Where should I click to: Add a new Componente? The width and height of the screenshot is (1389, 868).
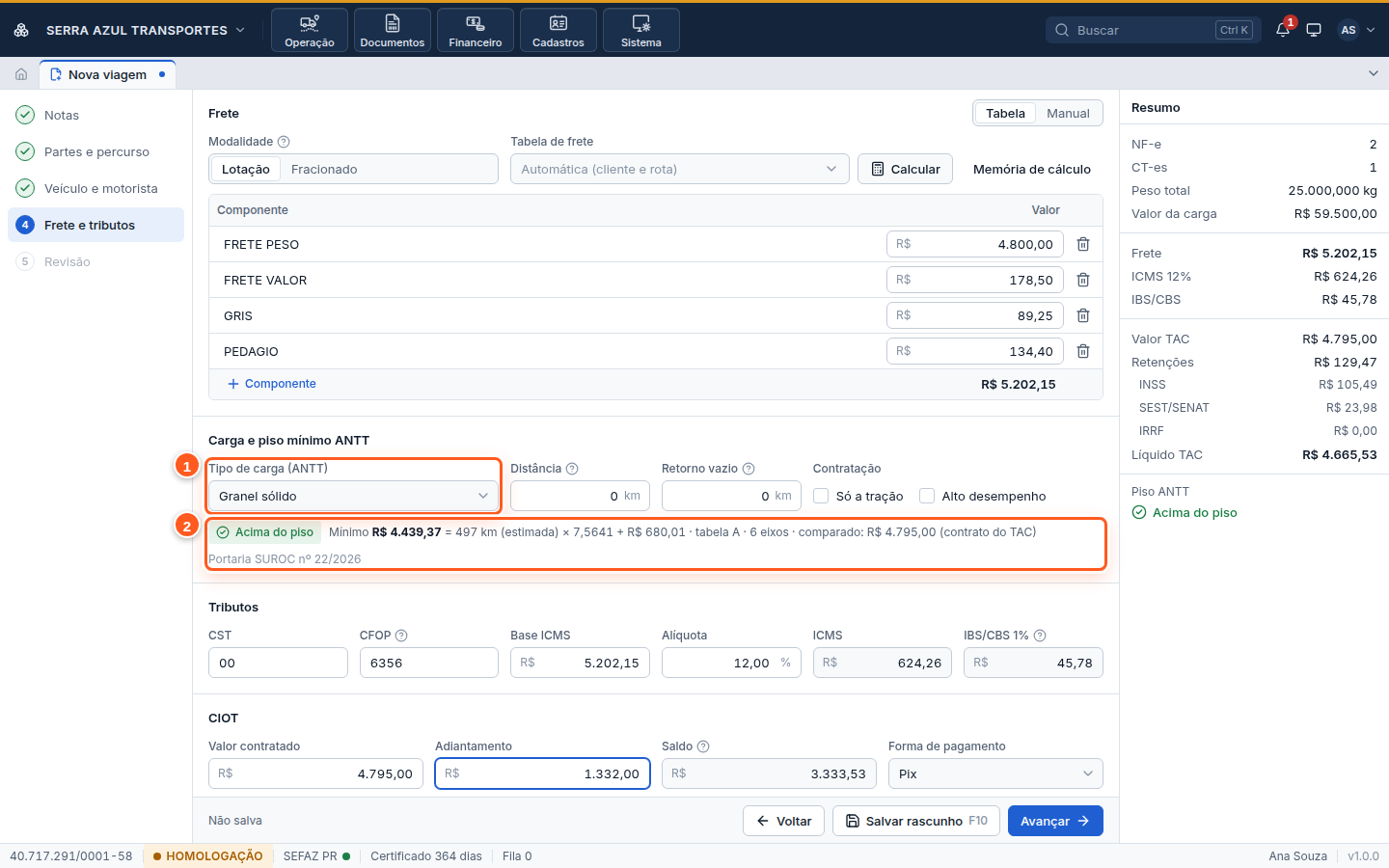(x=272, y=384)
